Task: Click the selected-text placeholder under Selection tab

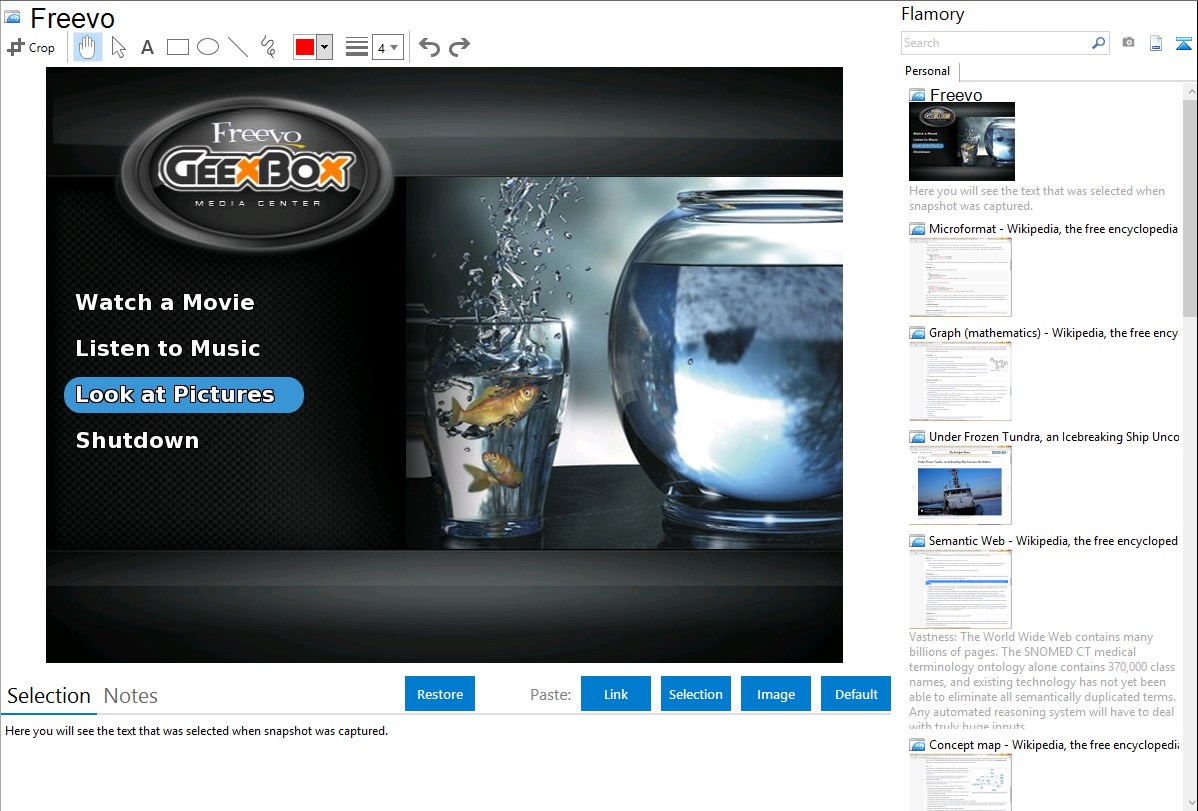Action: coord(196,731)
